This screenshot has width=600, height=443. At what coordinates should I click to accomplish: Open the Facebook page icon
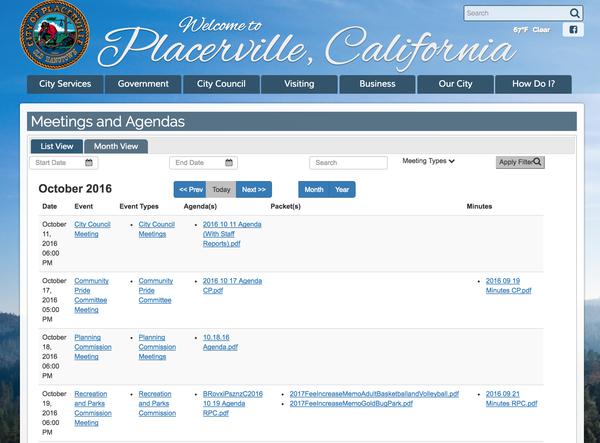tap(573, 29)
